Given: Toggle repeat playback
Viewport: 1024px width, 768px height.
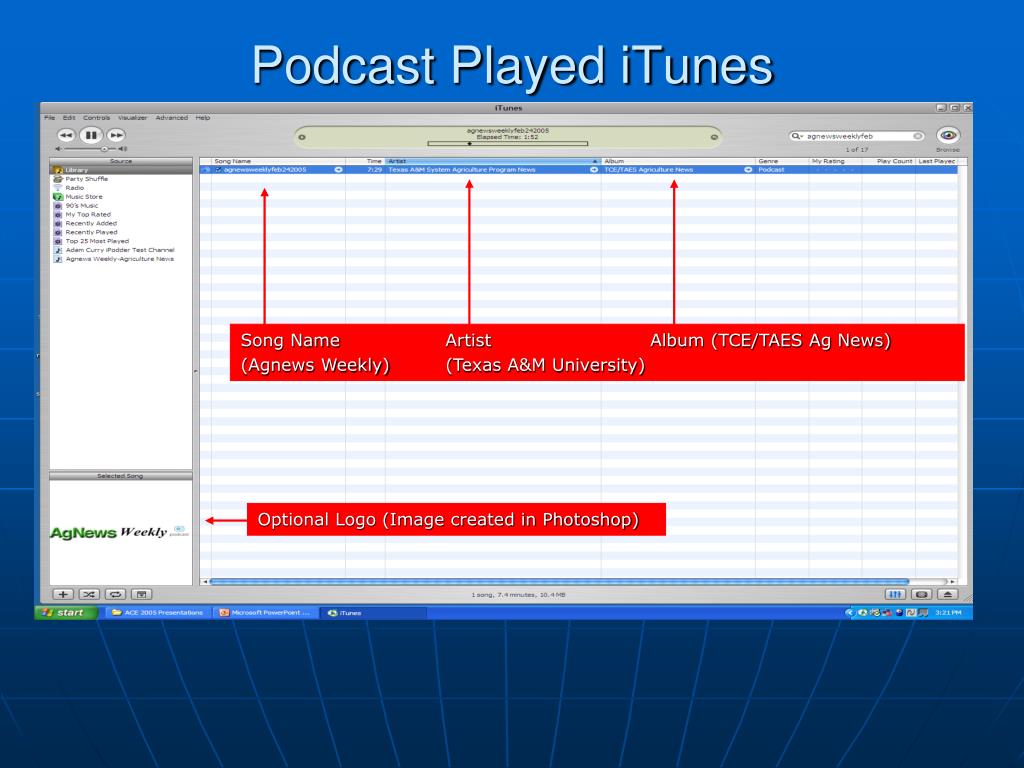Looking at the screenshot, I should 115,594.
